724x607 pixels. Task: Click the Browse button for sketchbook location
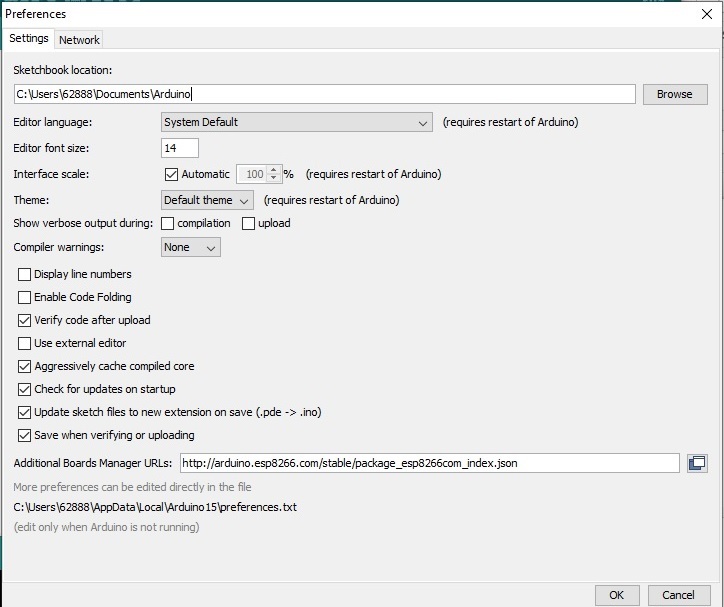675,94
